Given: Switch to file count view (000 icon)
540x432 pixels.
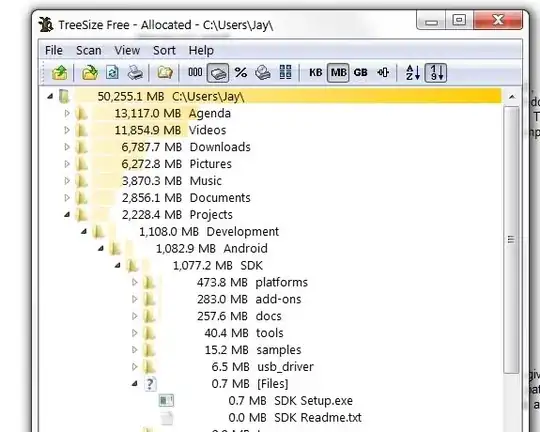Looking at the screenshot, I should (195, 72).
